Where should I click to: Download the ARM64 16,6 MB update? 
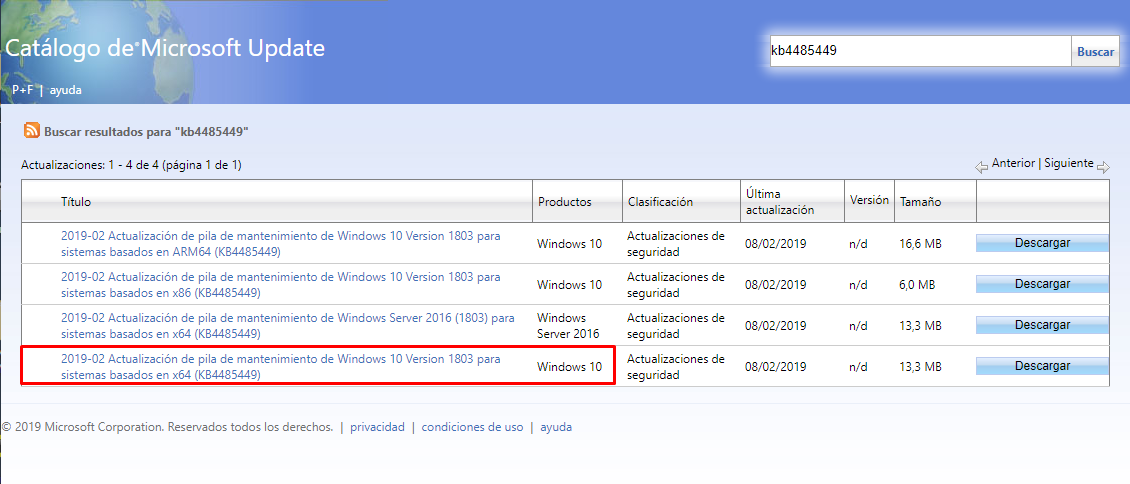click(1042, 243)
